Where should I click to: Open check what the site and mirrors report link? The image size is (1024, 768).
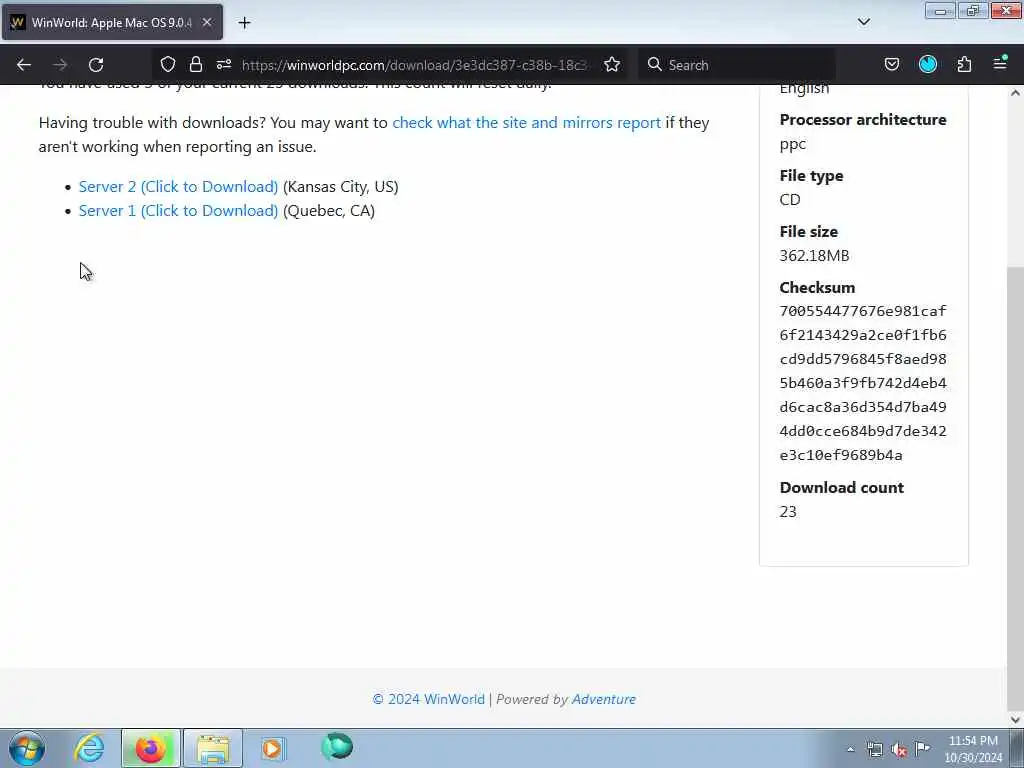point(526,123)
